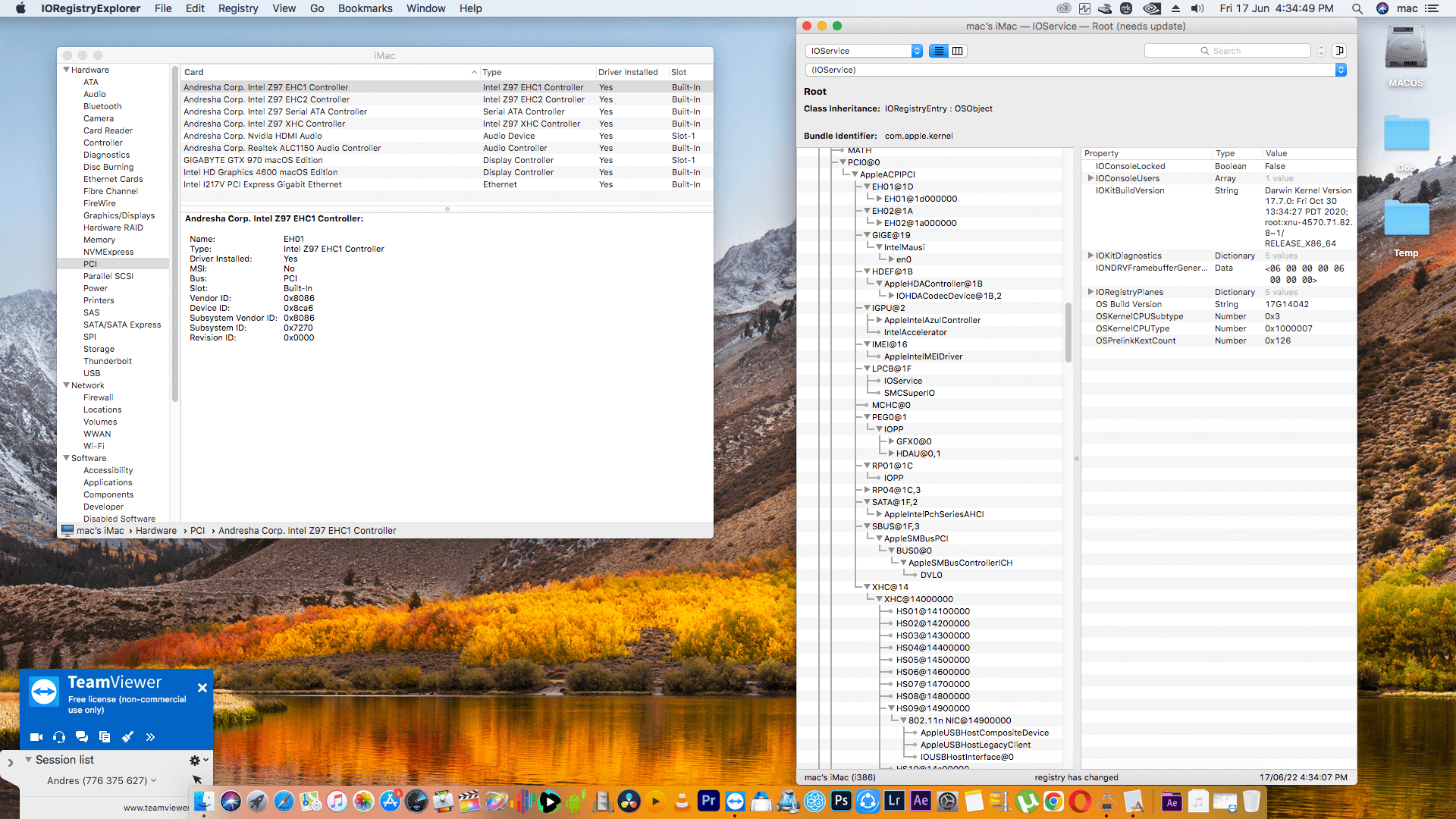Toggle sort order on the Card column header
1456x819 pixels.
point(326,72)
